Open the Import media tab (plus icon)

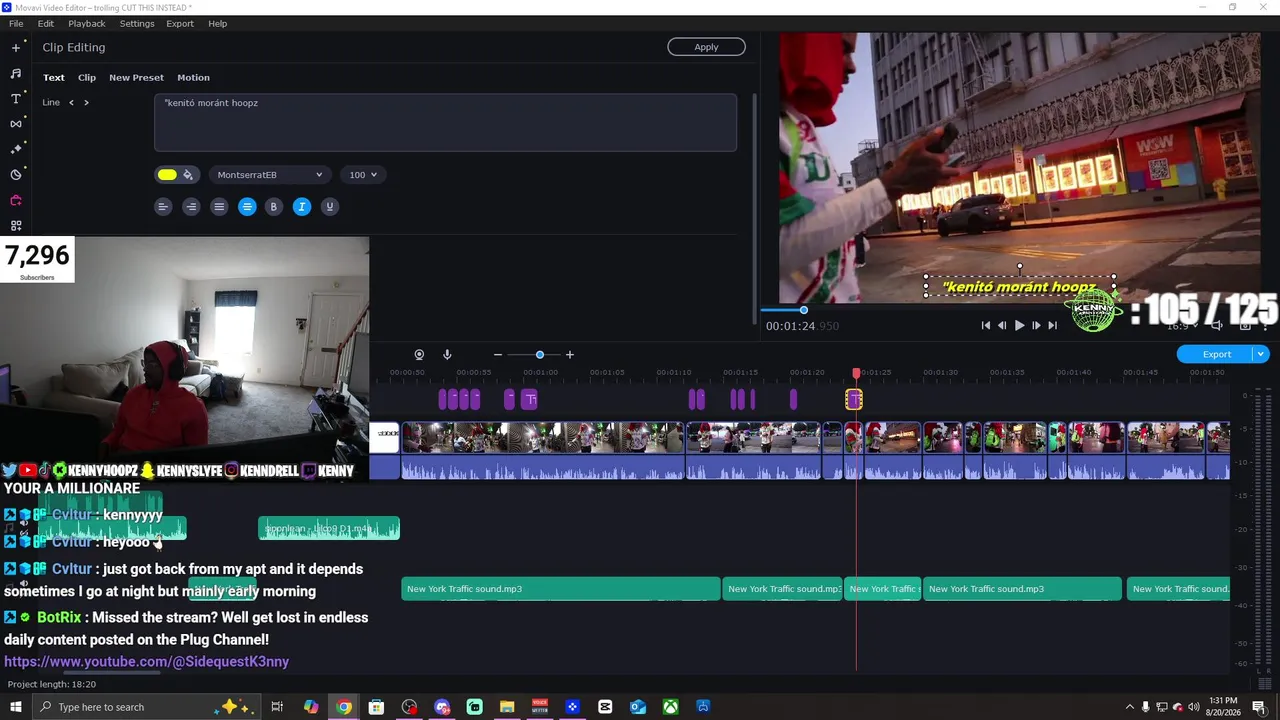tap(16, 48)
